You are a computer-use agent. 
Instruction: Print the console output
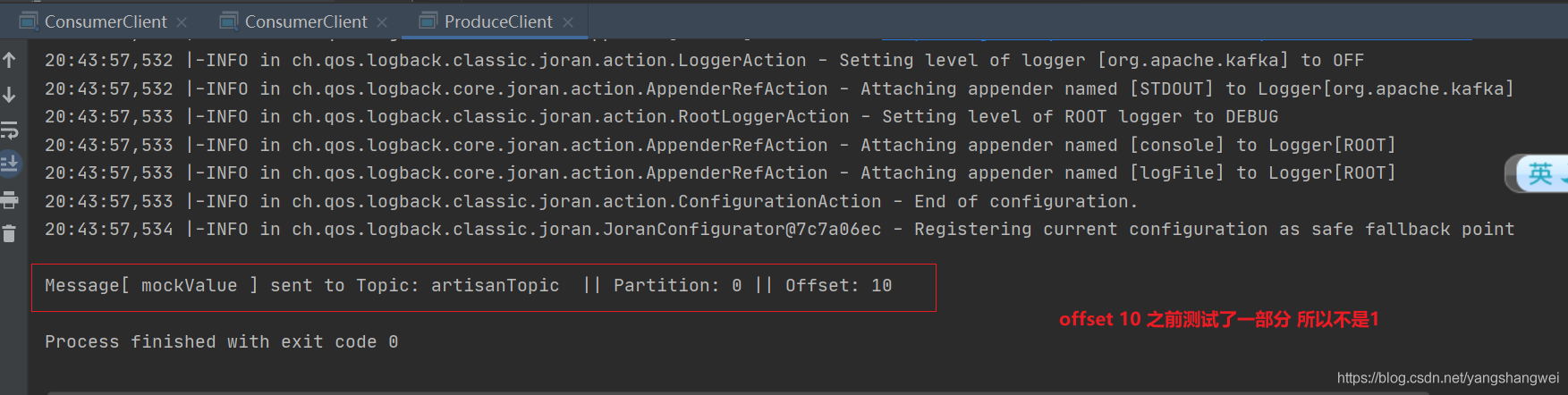click(x=10, y=200)
